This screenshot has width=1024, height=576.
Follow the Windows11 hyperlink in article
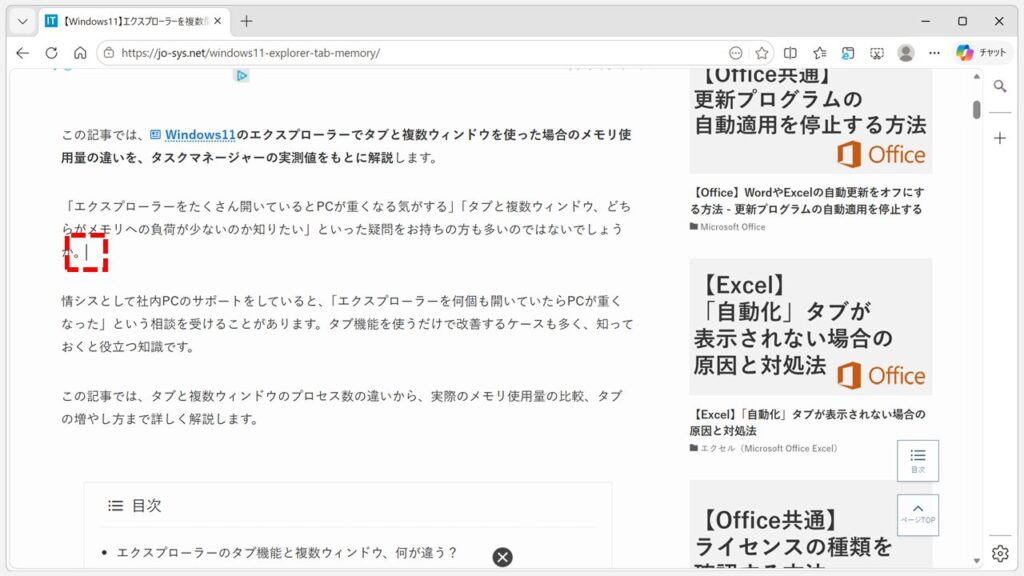click(x=200, y=135)
